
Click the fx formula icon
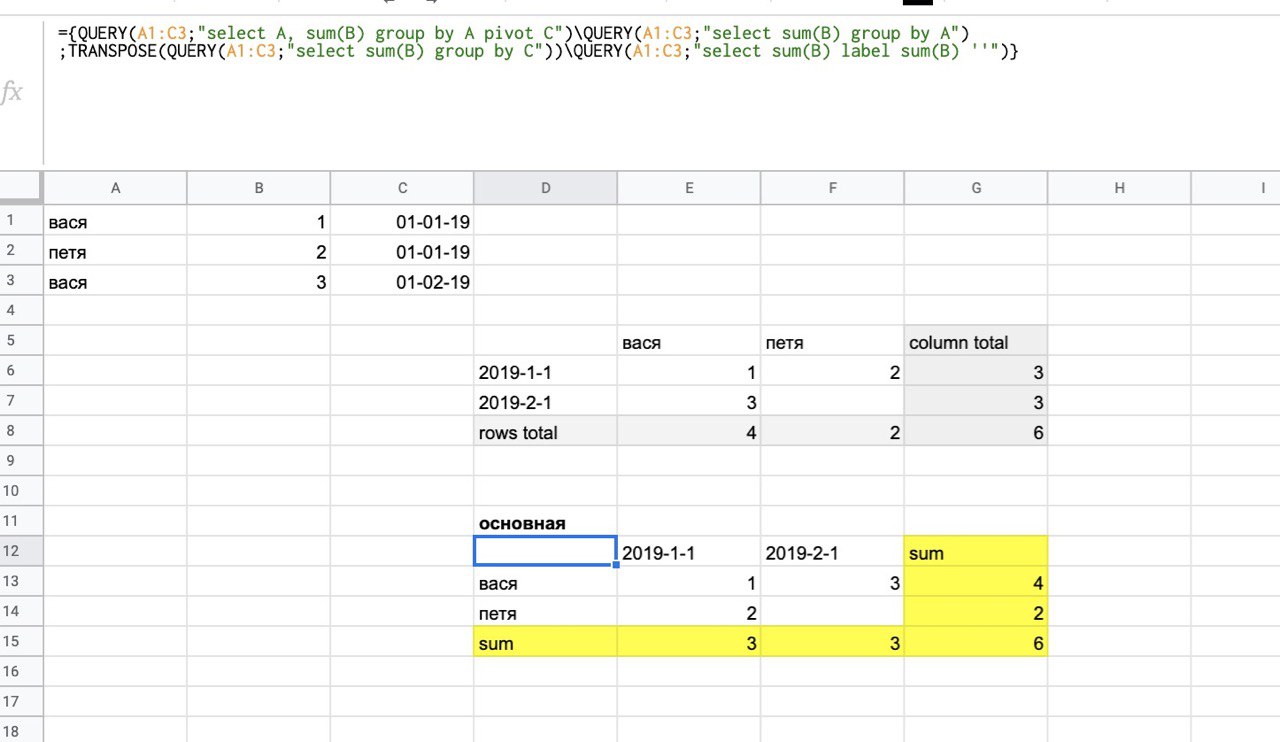tap(12, 93)
